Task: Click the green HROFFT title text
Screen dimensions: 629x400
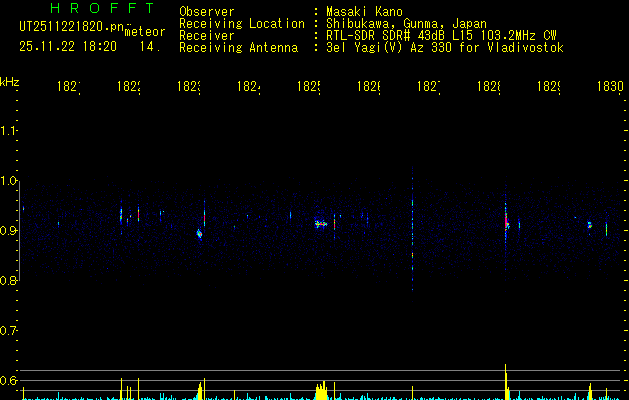Action: (102, 8)
